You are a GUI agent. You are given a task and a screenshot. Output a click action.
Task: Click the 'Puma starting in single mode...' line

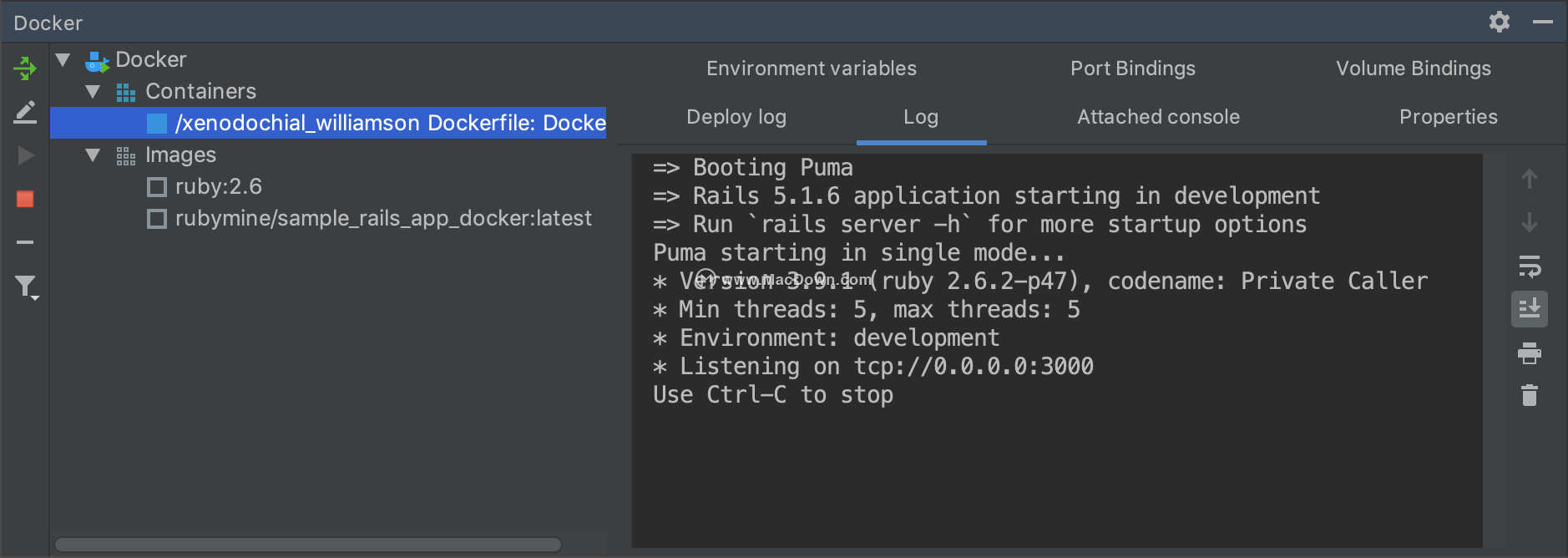(859, 252)
